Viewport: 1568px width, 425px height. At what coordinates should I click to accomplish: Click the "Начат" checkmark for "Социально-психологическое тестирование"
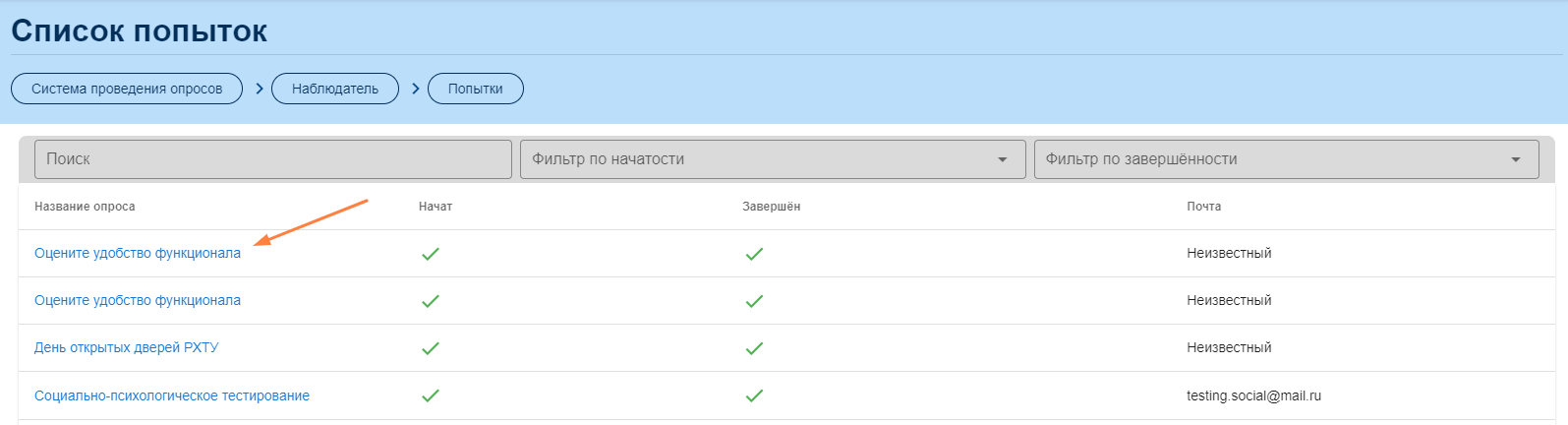[430, 395]
